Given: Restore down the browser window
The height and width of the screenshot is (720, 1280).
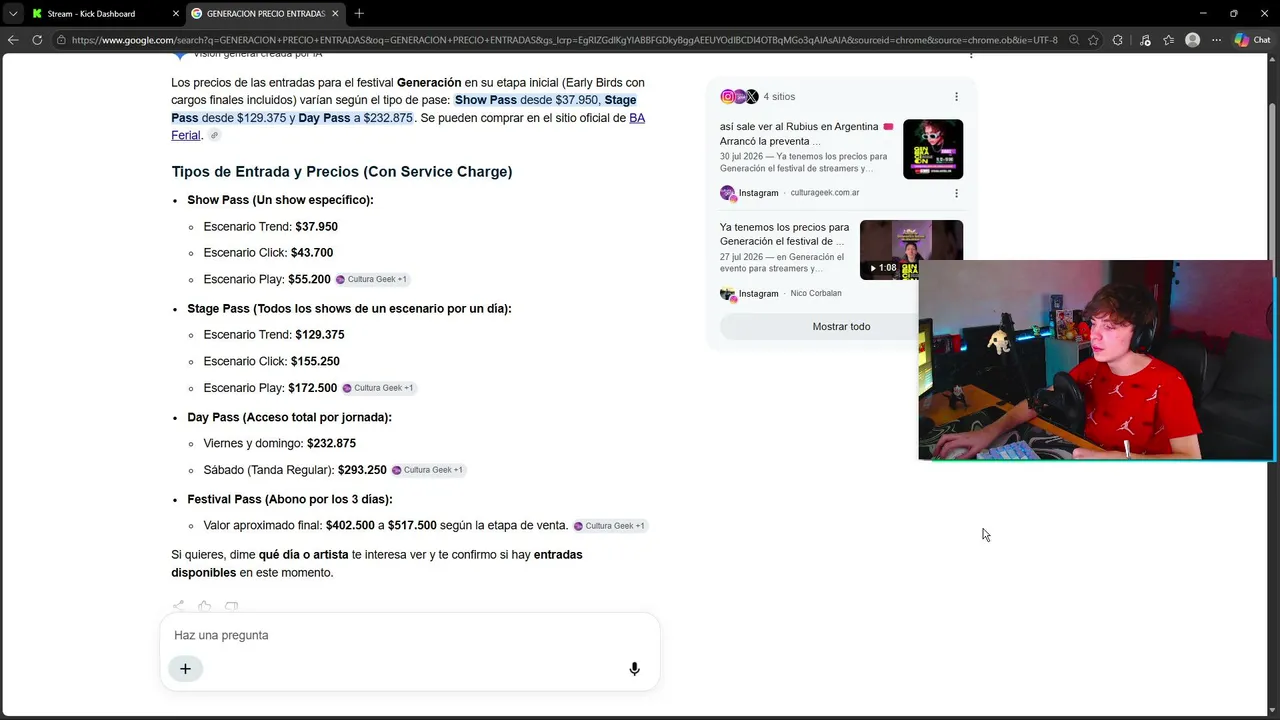Looking at the screenshot, I should (x=1233, y=14).
